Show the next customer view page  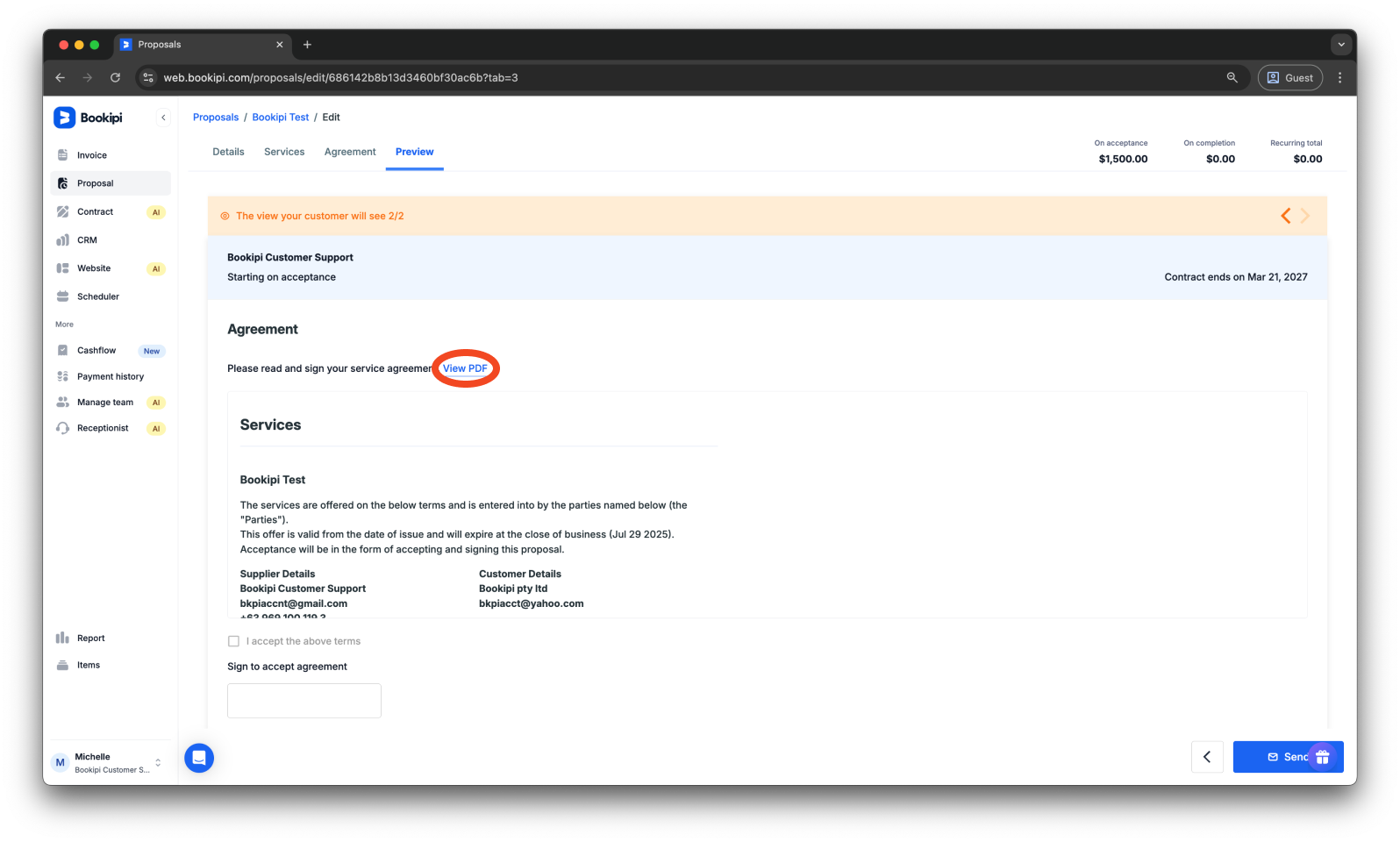point(1305,216)
